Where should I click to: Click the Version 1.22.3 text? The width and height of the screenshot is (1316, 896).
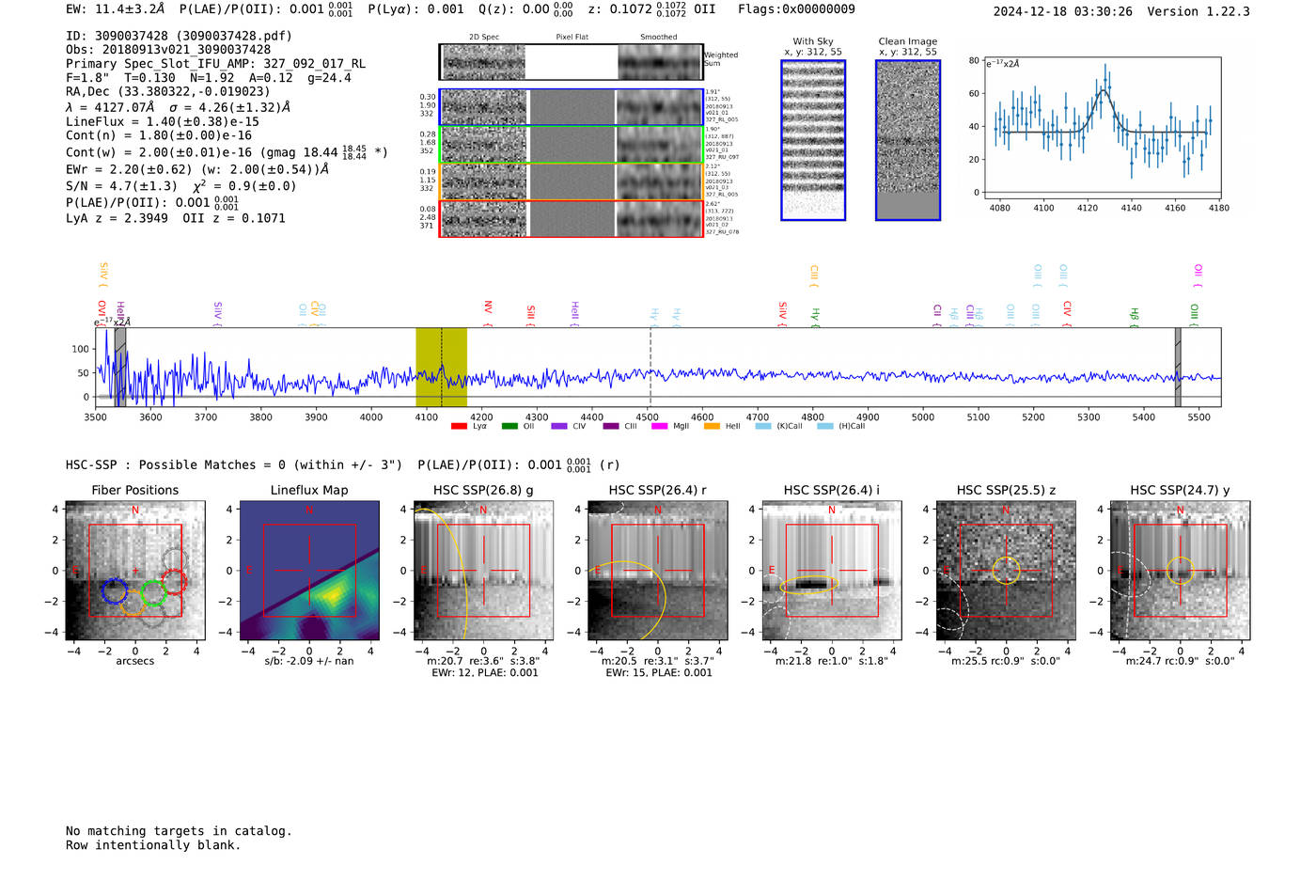pyautogui.click(x=1198, y=12)
